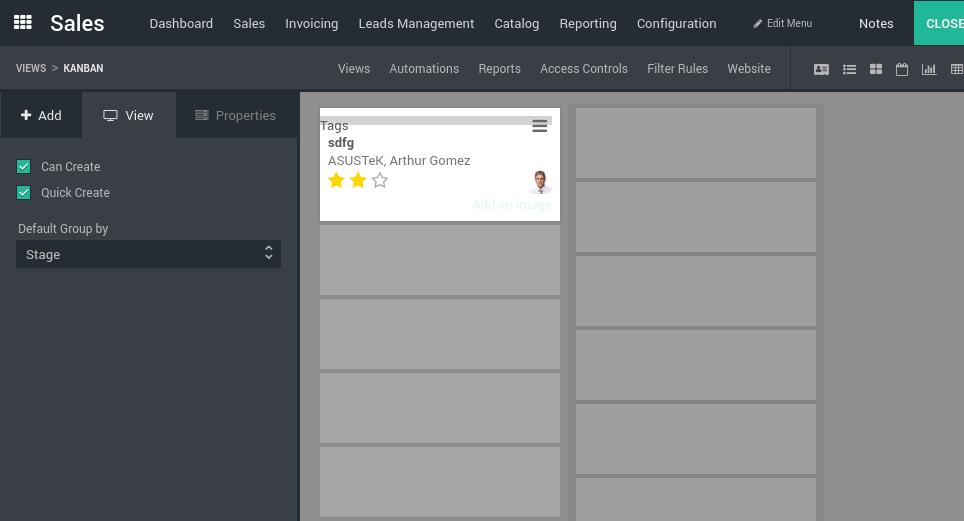Open the Filter Rules section
Viewport: 964px width, 521px height.
tap(678, 69)
